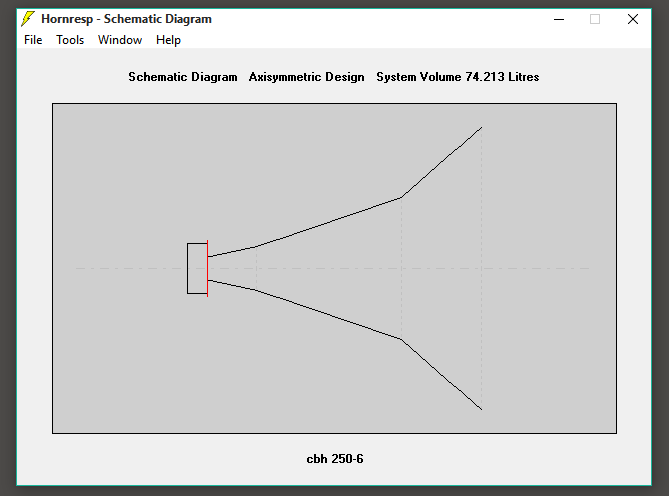Close the Schematic Diagram window
Viewport: 669px width, 496px height.
pos(633,19)
